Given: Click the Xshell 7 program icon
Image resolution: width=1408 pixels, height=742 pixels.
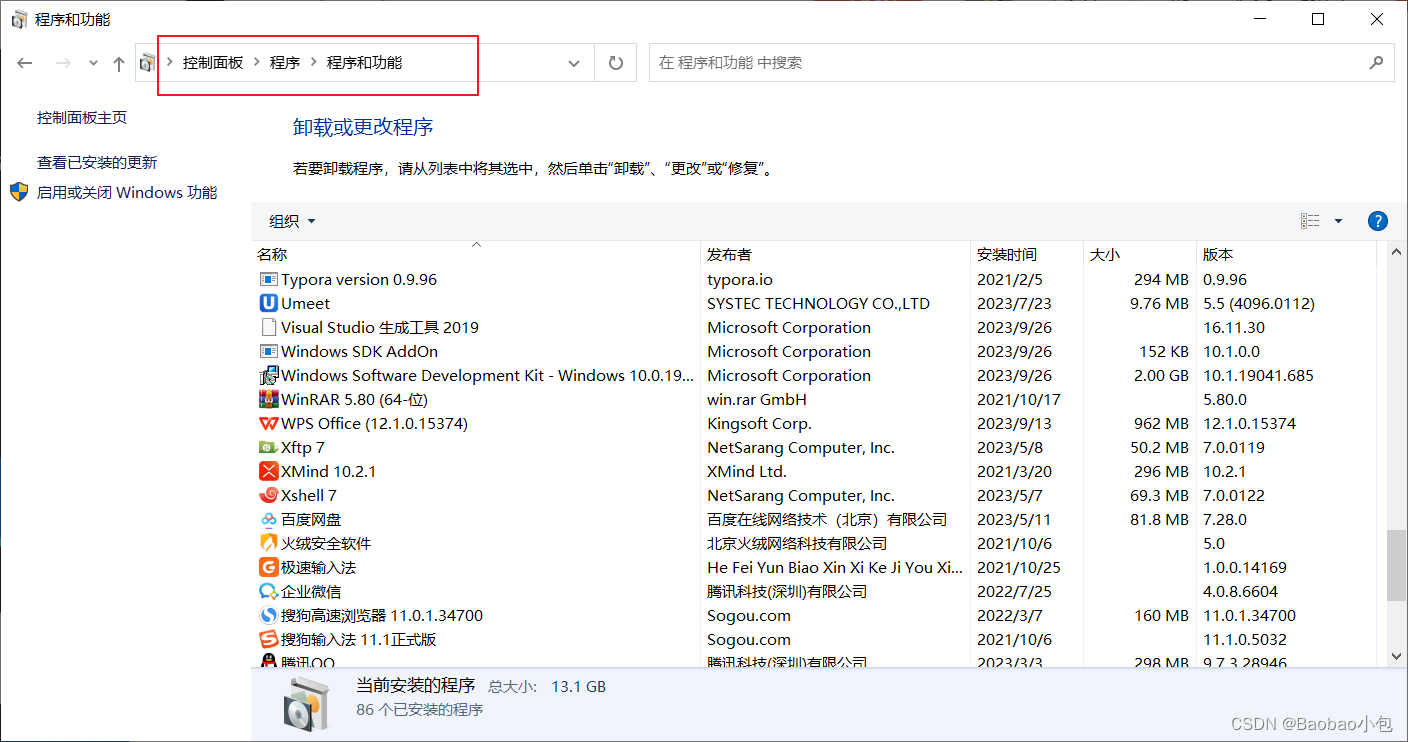Looking at the screenshot, I should 268,496.
